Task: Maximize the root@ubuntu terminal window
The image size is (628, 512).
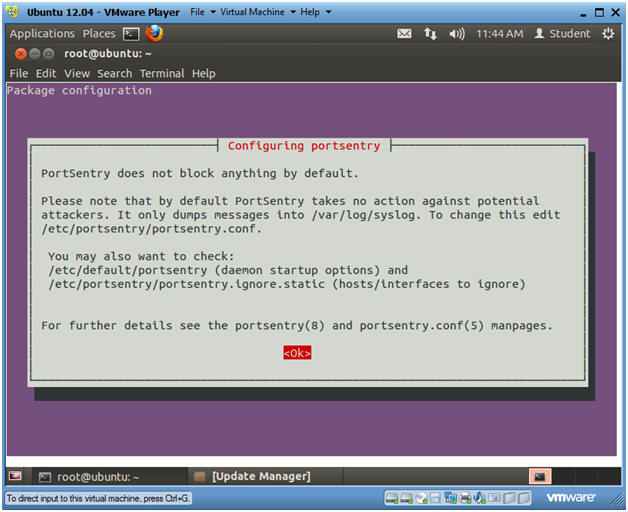Action: coord(48,53)
